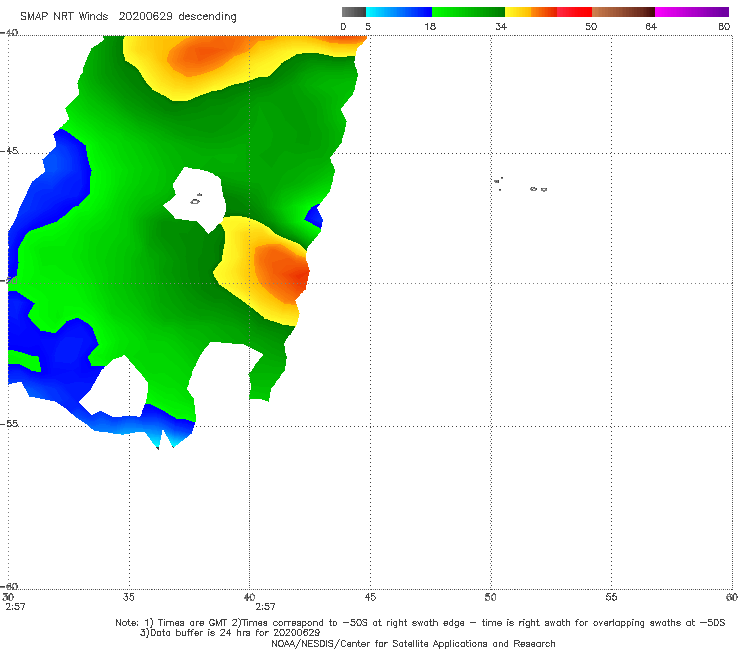Click the longitude axis label "40"
Image resolution: width=740 pixels, height=650 pixels.
coord(249,597)
